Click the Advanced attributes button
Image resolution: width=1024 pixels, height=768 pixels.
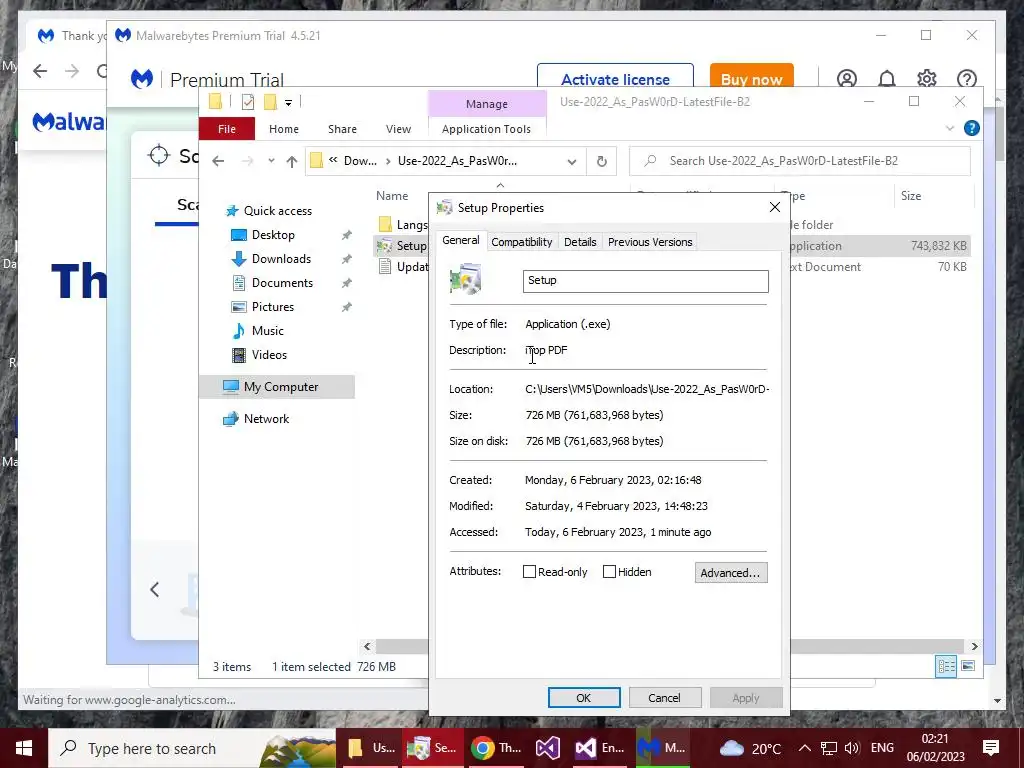(731, 573)
